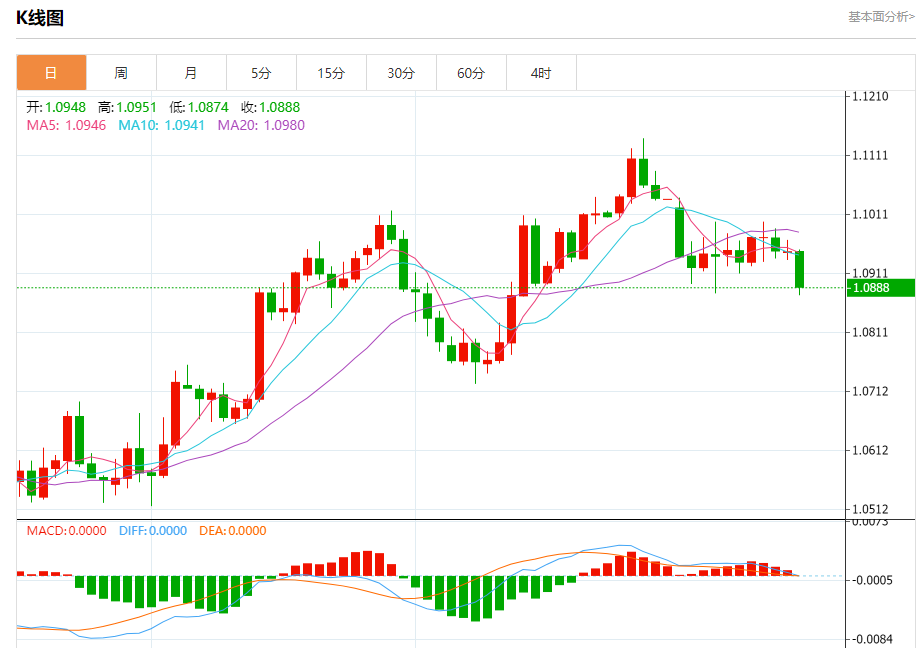Switch to the 月 monthly tab
This screenshot has width=923, height=648.
(x=191, y=73)
